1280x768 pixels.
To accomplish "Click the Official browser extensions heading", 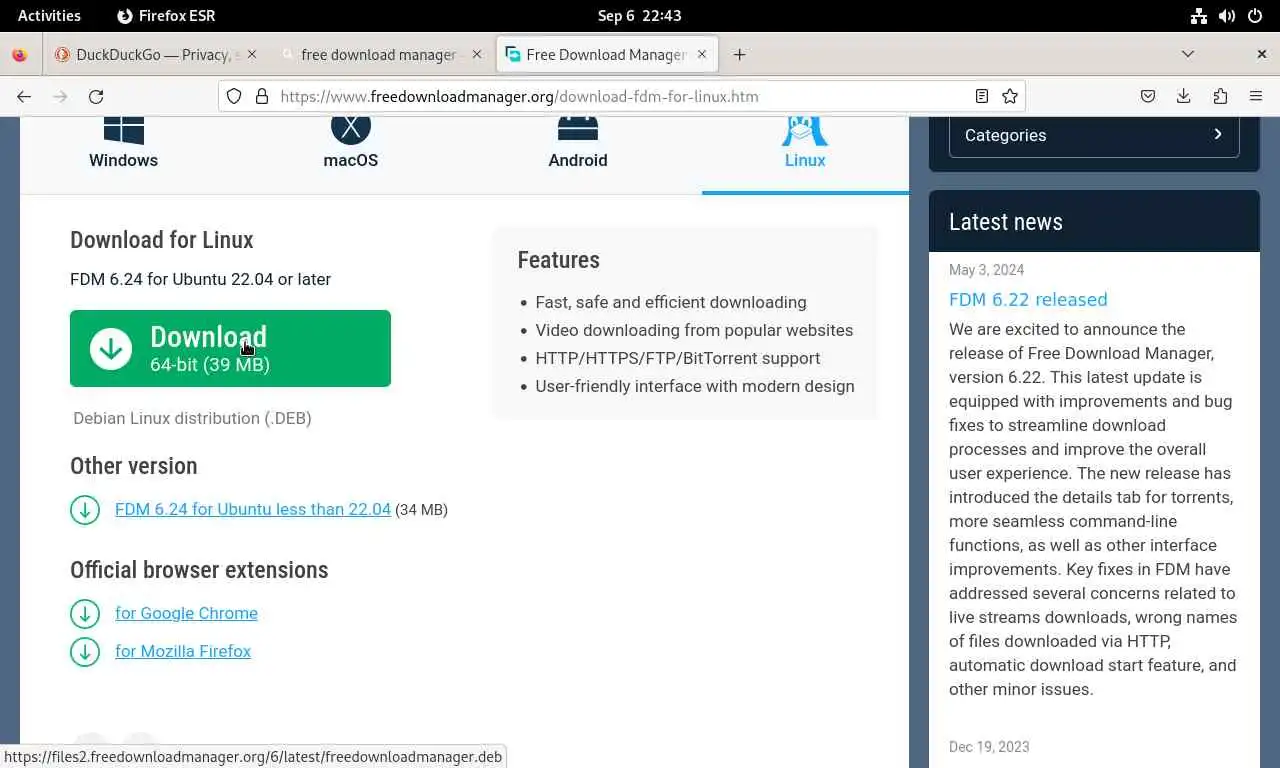I will [x=199, y=570].
